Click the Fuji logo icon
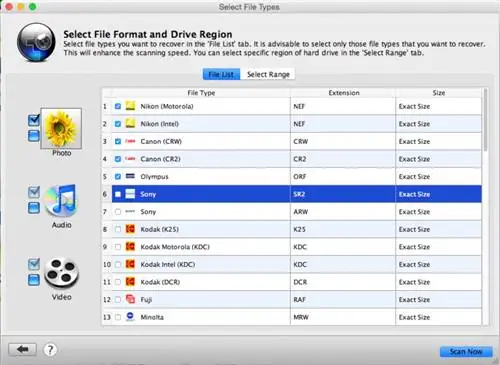 point(130,299)
